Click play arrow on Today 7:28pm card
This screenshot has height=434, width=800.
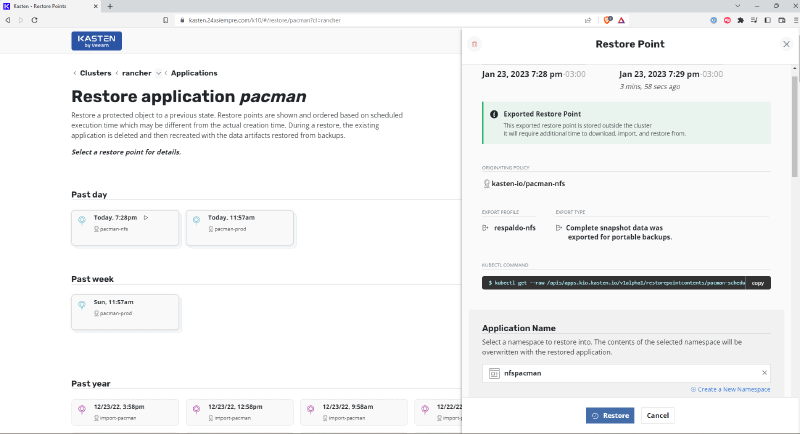tap(146, 217)
